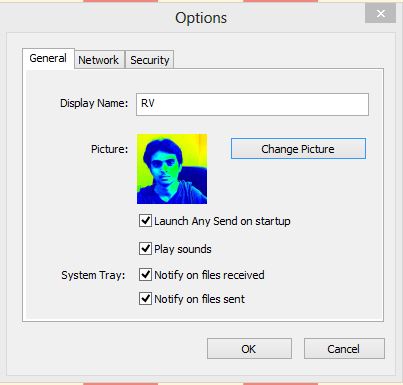This screenshot has height=385, width=403.
Task: Click the Change Picture button
Action: (x=298, y=149)
